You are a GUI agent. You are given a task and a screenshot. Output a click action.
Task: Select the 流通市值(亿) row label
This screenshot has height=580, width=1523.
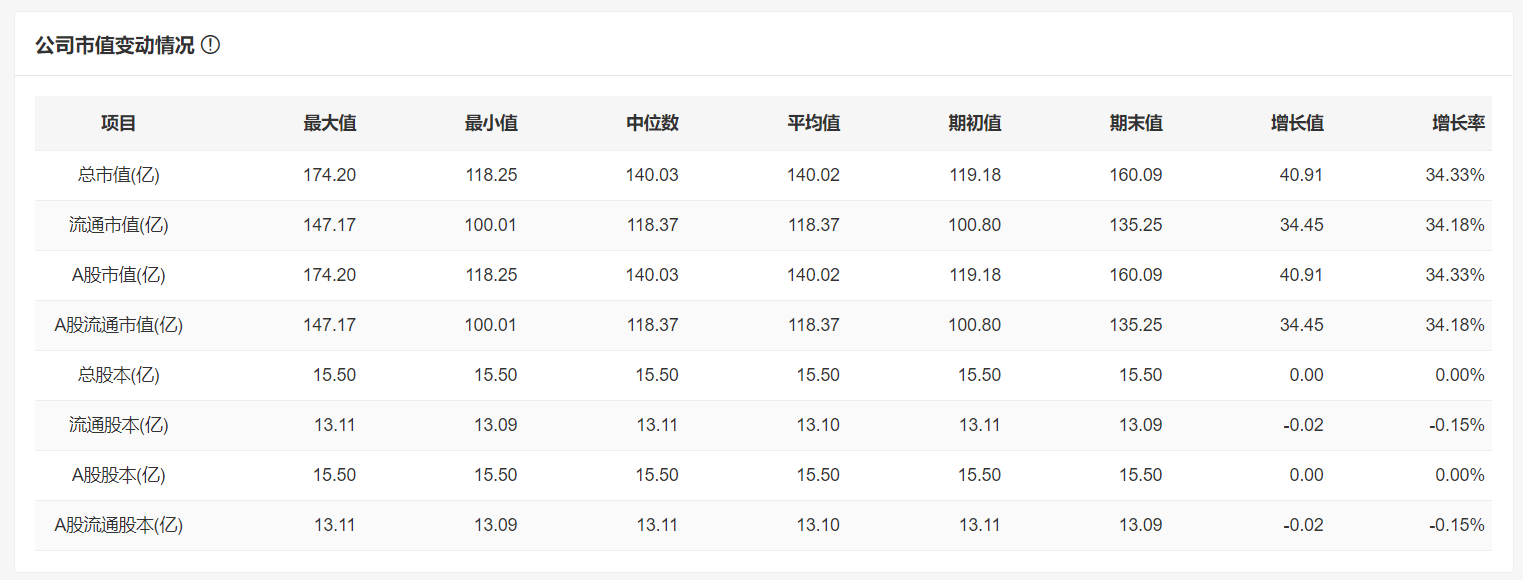[119, 225]
